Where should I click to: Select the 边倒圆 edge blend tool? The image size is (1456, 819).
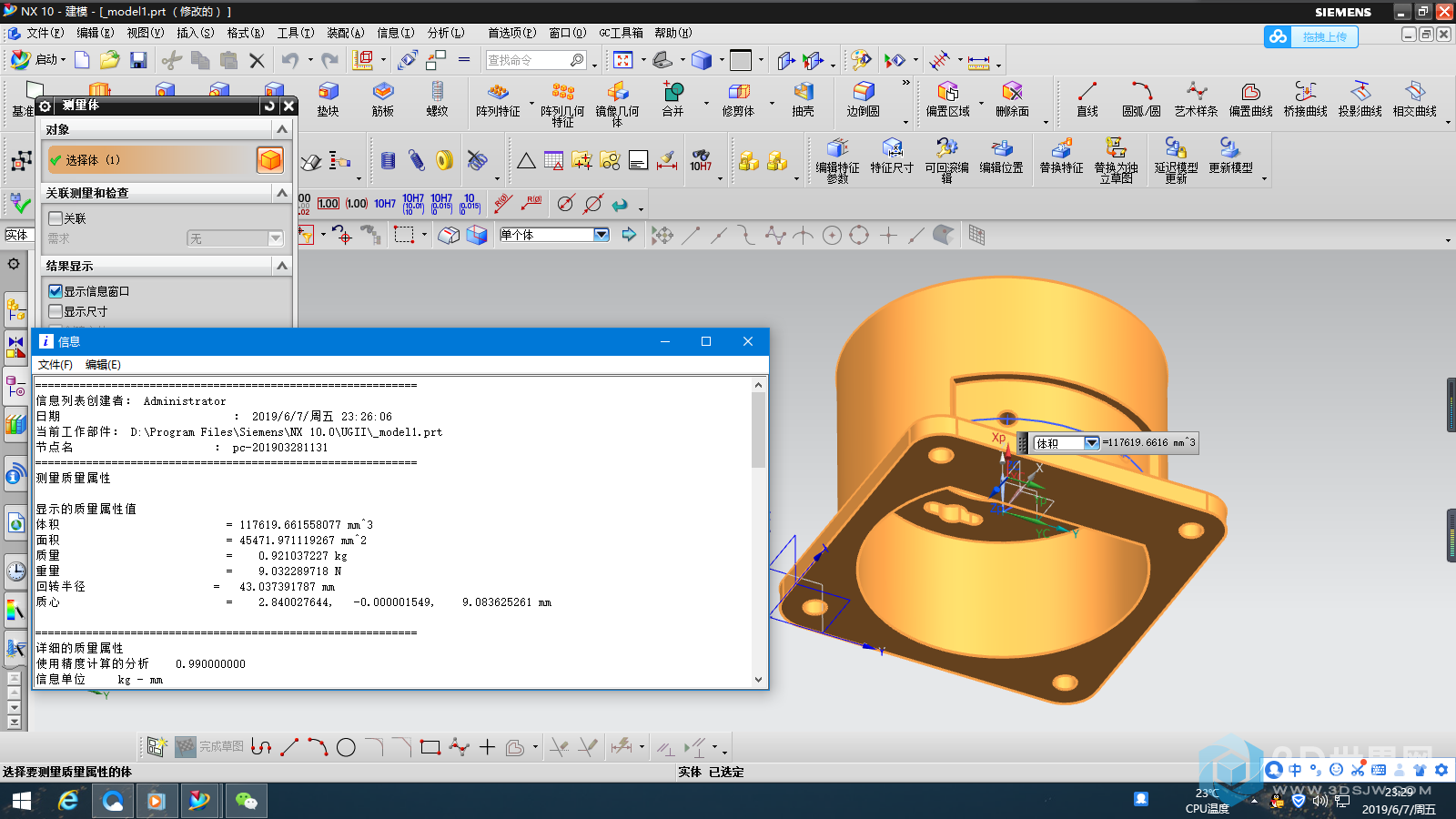click(x=864, y=99)
